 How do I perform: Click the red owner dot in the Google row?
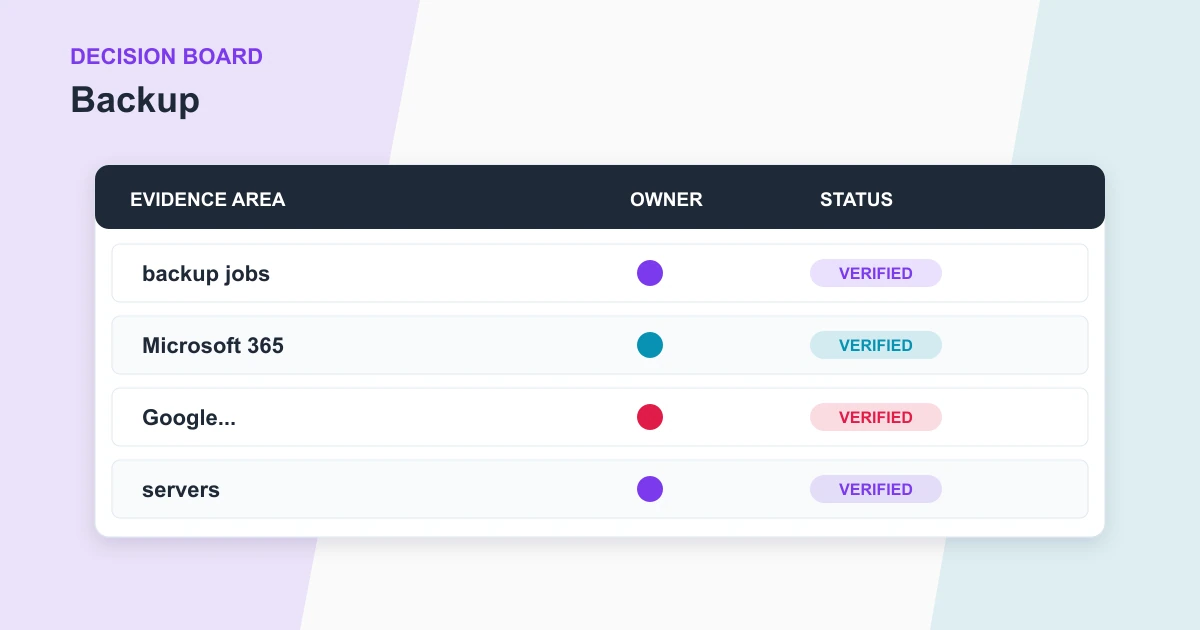pos(650,417)
